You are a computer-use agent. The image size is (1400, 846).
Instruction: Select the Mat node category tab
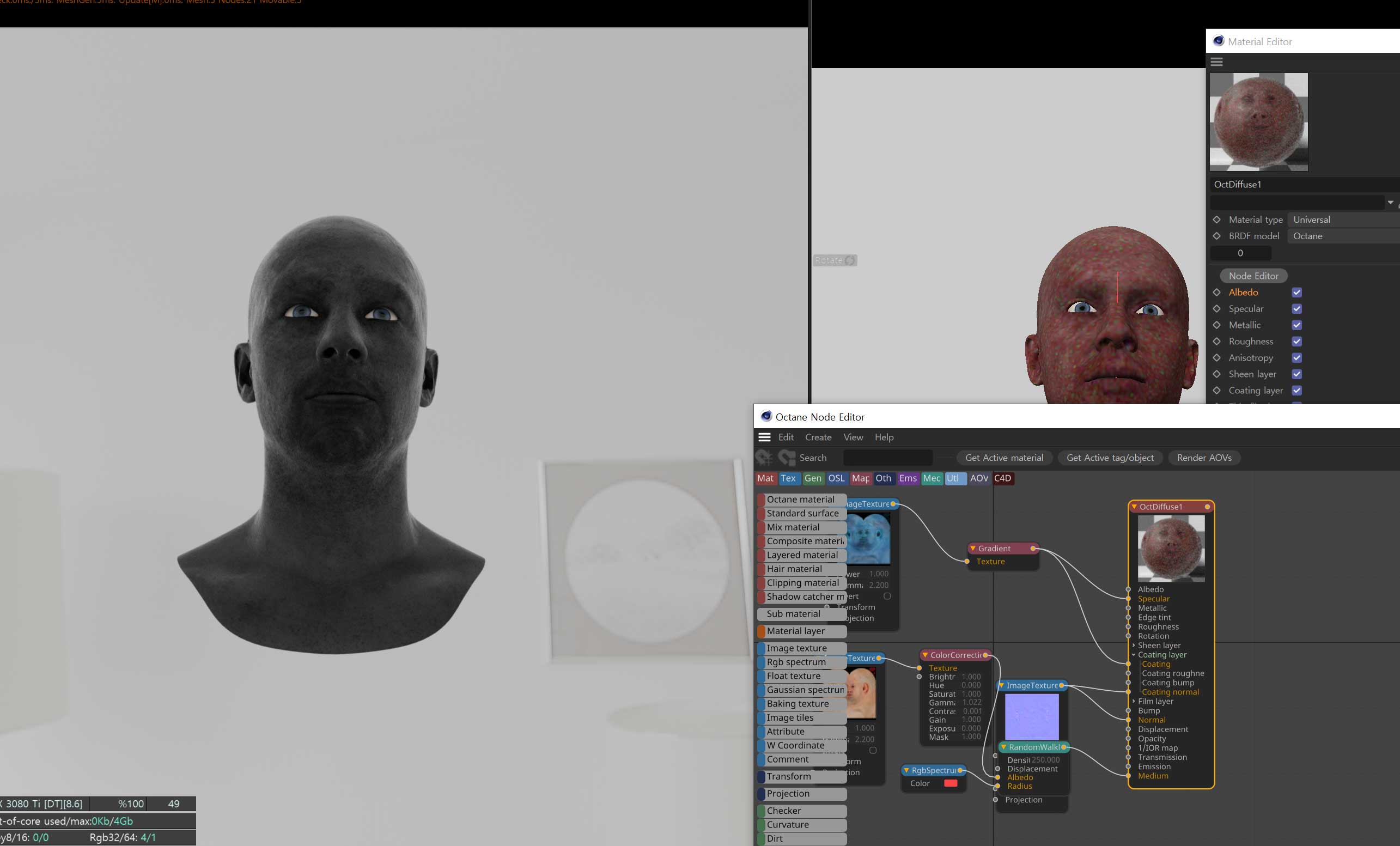(x=765, y=478)
